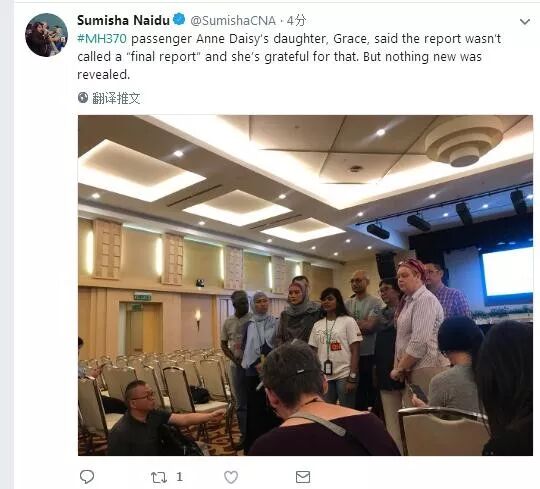This screenshot has width=540, height=489.
Task: Click the blue verified badge icon
Action: tap(179, 19)
